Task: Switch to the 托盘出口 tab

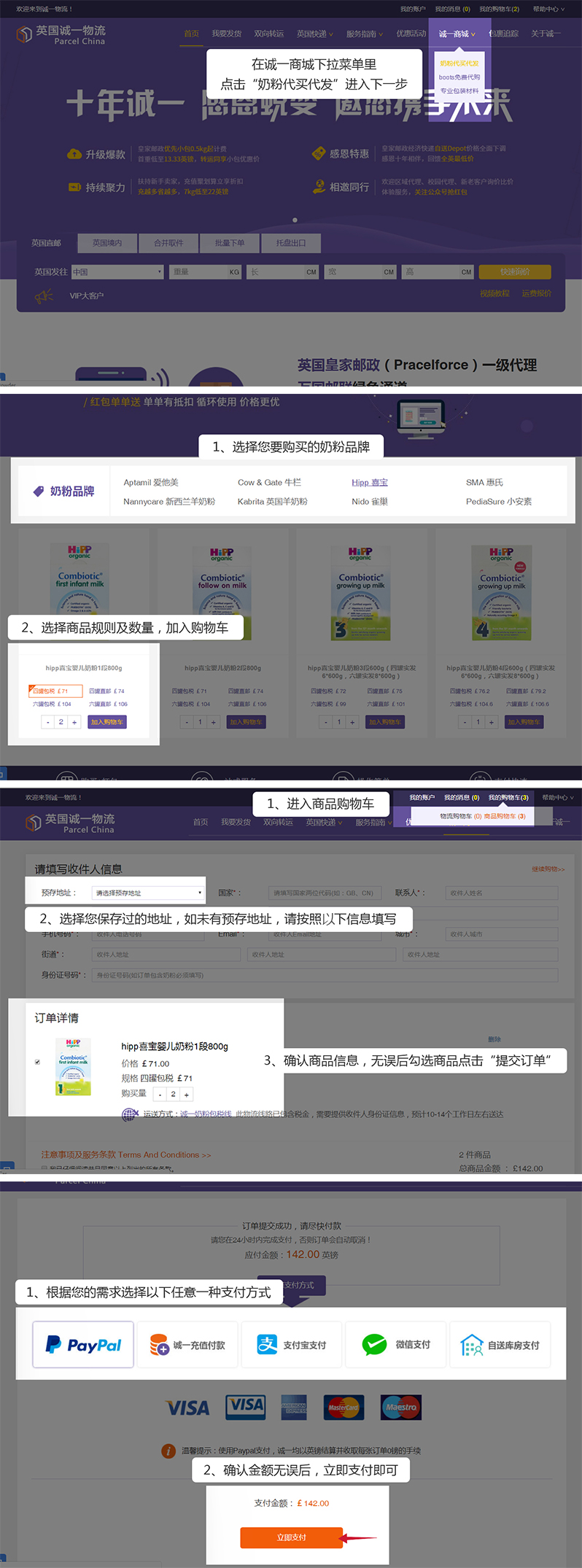Action: [x=291, y=242]
